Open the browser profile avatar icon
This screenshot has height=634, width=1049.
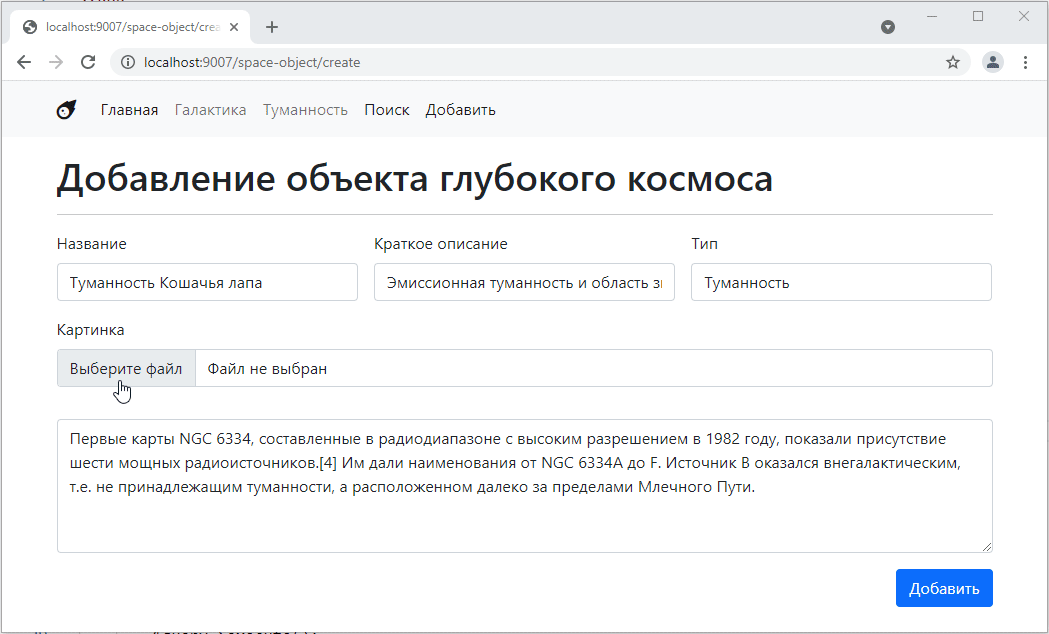992,62
